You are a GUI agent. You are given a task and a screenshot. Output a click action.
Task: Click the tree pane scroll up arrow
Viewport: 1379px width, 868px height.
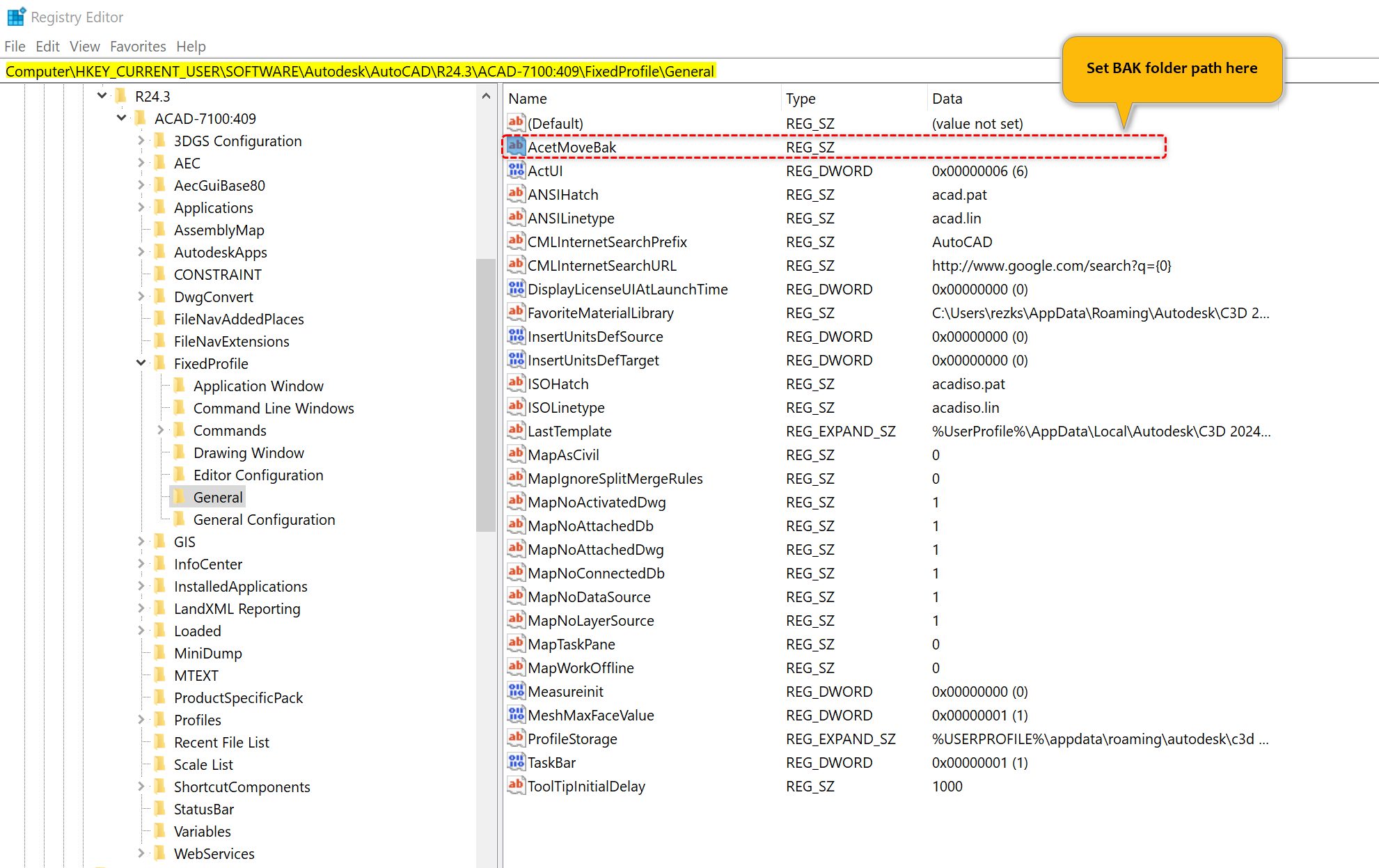[x=486, y=96]
